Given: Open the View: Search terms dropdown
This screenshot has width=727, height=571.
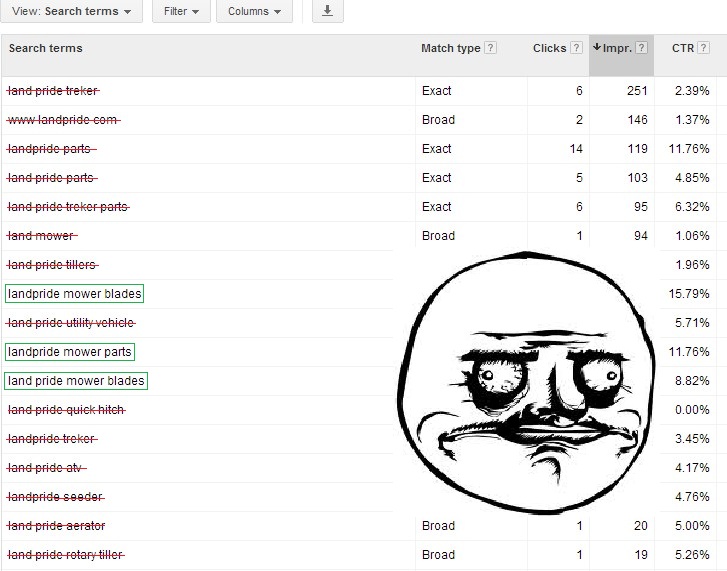Looking at the screenshot, I should (x=71, y=11).
